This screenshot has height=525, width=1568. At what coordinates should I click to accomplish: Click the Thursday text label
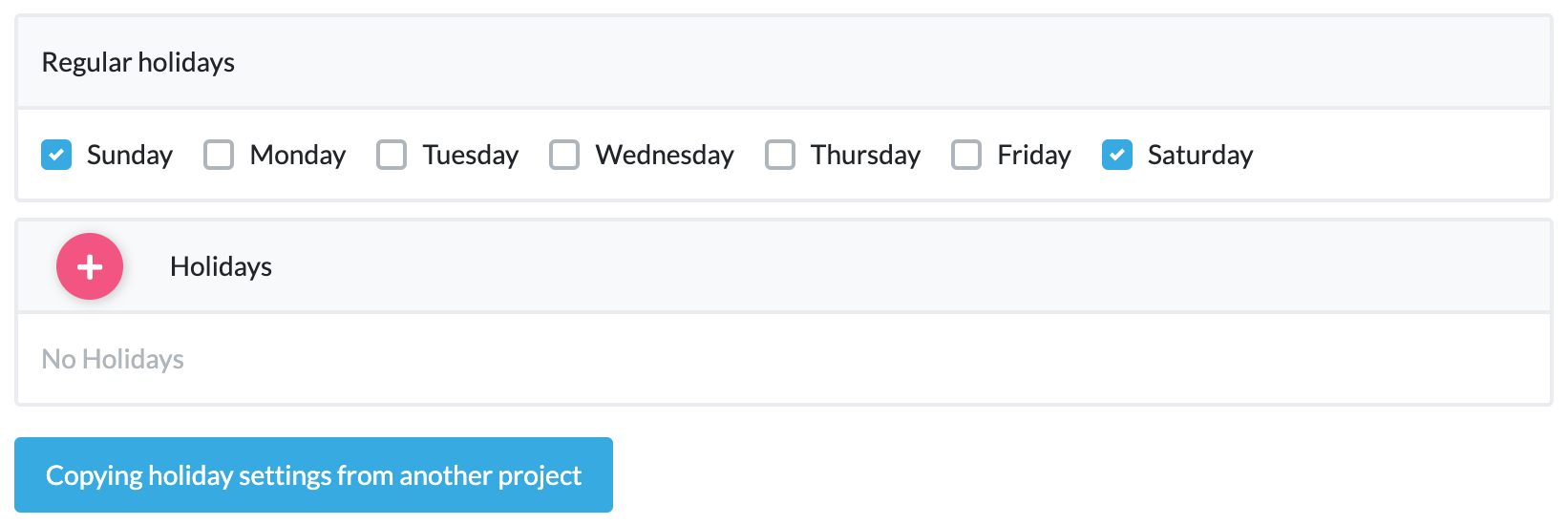click(x=865, y=155)
